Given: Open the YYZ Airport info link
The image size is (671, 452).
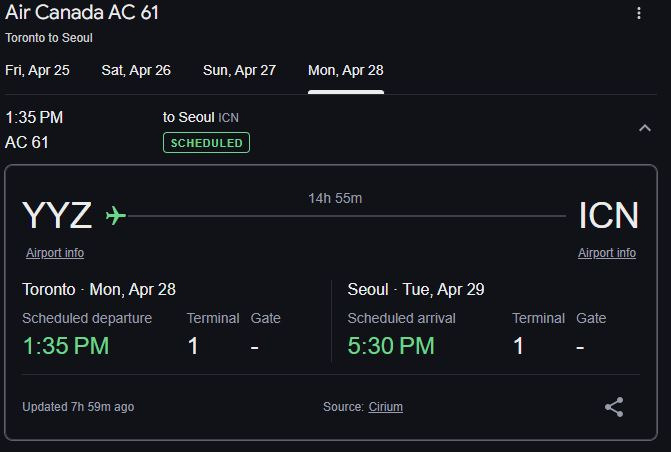Looking at the screenshot, I should coord(55,253).
